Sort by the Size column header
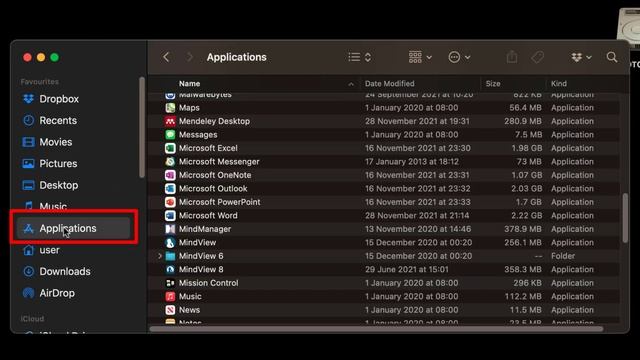 [493, 84]
